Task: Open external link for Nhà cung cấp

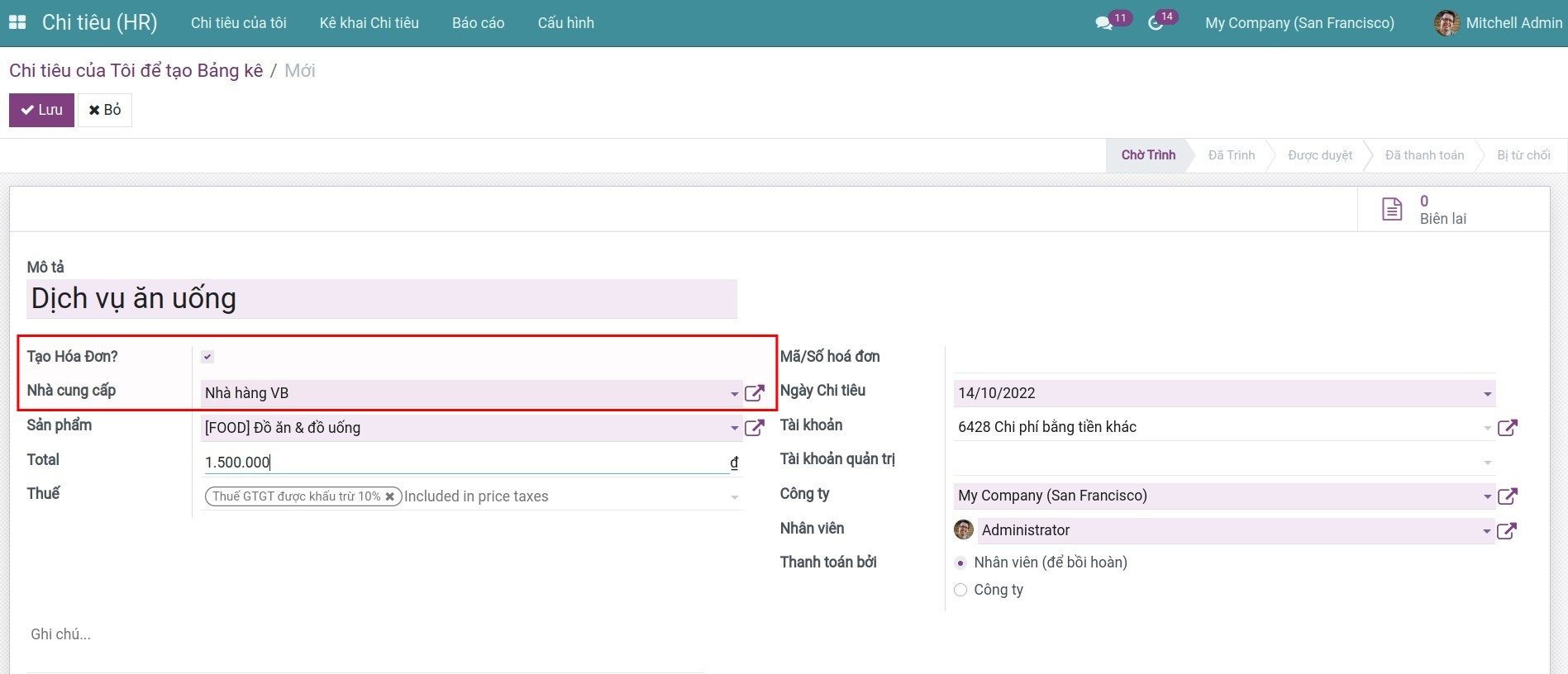Action: [754, 393]
